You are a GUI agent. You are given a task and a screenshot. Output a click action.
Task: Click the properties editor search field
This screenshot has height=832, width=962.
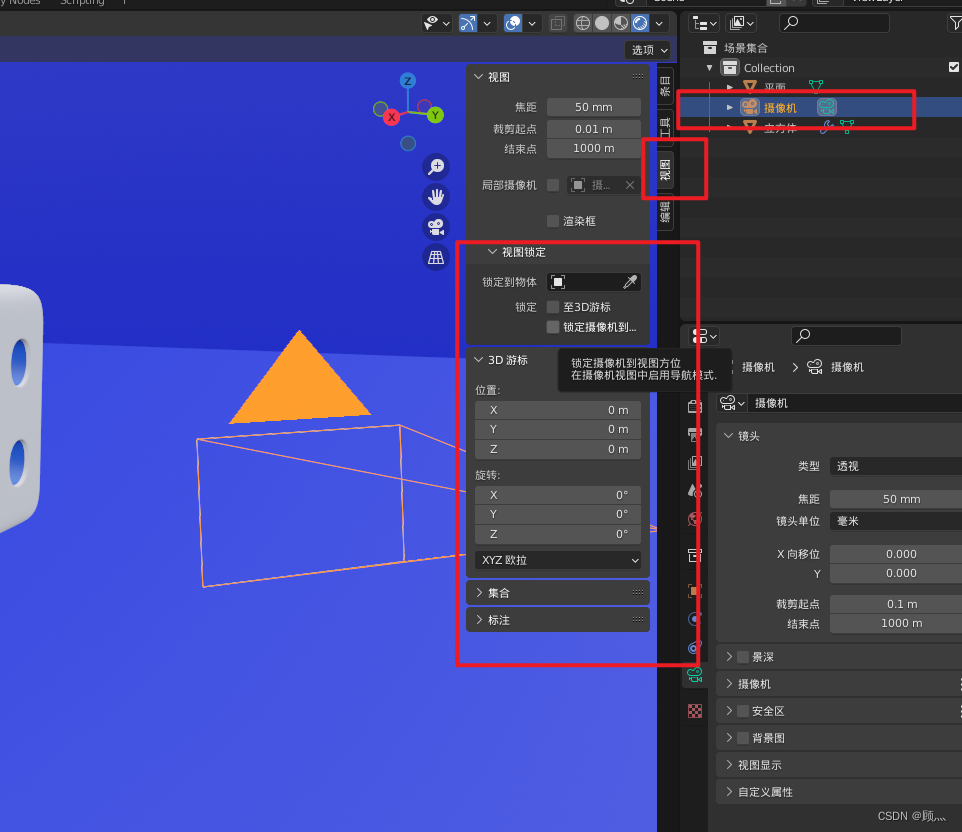pos(846,336)
